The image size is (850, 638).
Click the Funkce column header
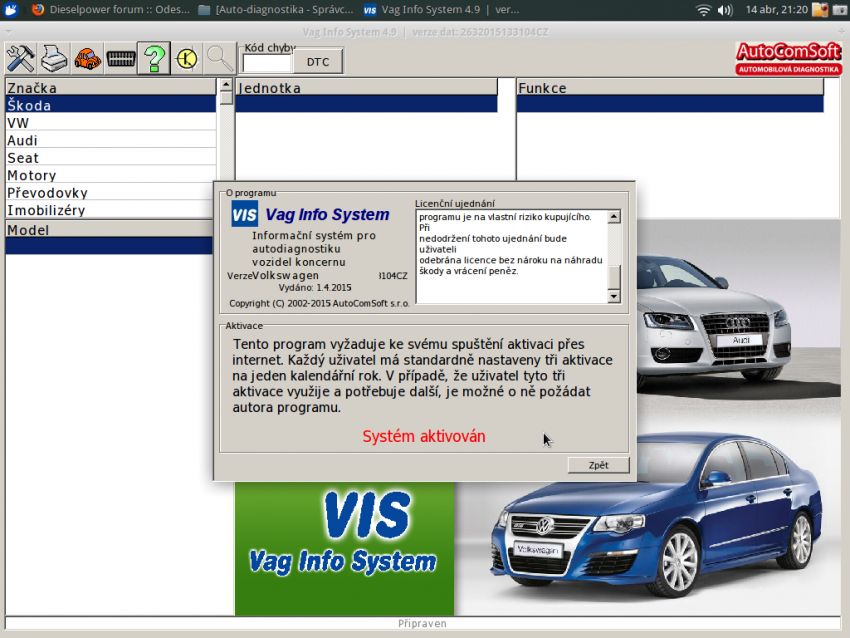670,87
